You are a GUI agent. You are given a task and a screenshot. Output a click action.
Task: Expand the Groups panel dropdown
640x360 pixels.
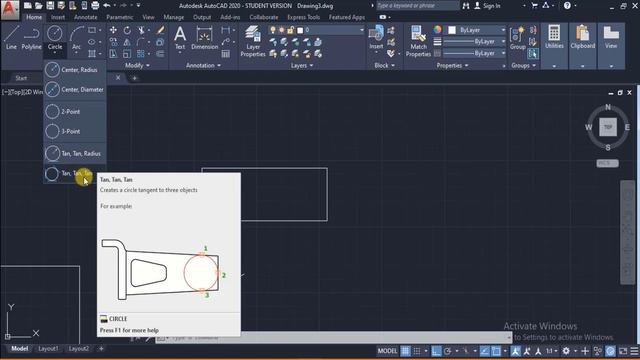coord(524,65)
